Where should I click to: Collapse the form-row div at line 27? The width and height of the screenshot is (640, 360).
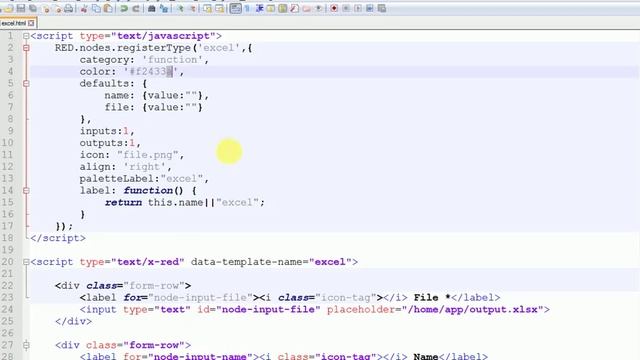pyautogui.click(x=26, y=345)
